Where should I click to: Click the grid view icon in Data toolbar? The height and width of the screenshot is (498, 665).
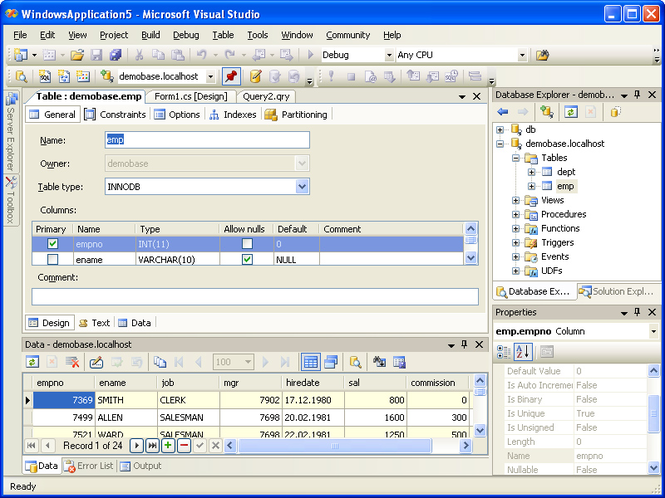[x=310, y=362]
